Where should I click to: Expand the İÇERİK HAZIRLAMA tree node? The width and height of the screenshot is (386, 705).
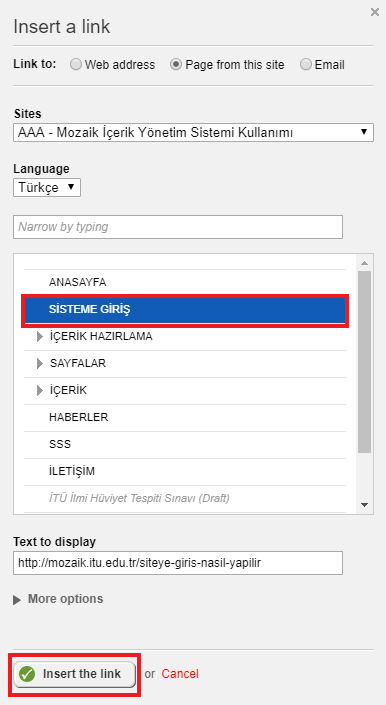[40, 336]
